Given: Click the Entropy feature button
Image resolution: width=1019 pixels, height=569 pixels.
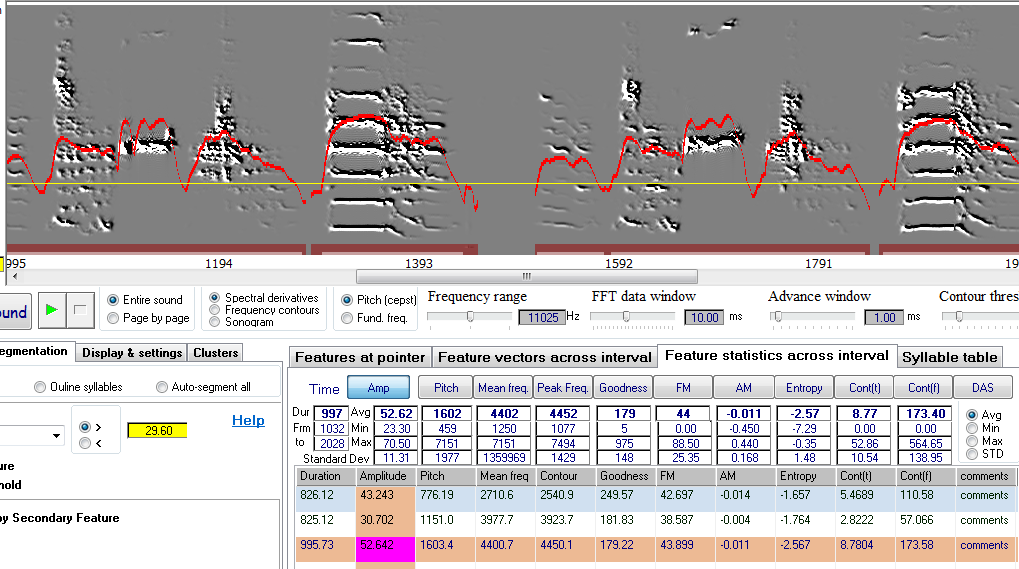Looking at the screenshot, I should [x=804, y=388].
